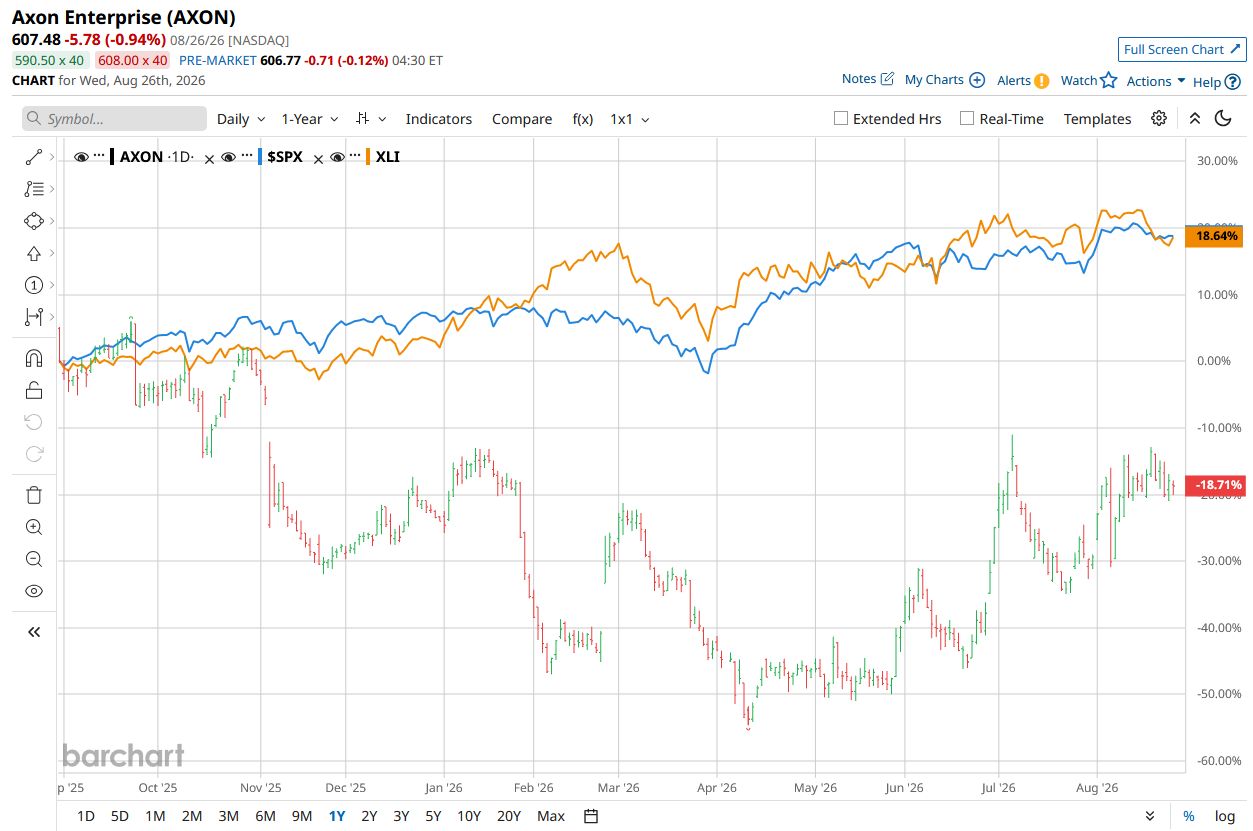
Task: Delete drawings with trash icon
Action: pos(34,495)
